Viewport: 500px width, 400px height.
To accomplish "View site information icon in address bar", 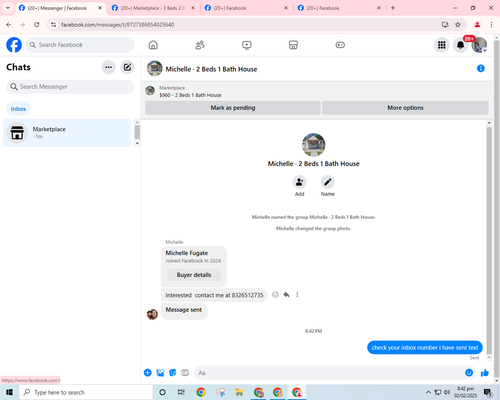I will (x=53, y=25).
